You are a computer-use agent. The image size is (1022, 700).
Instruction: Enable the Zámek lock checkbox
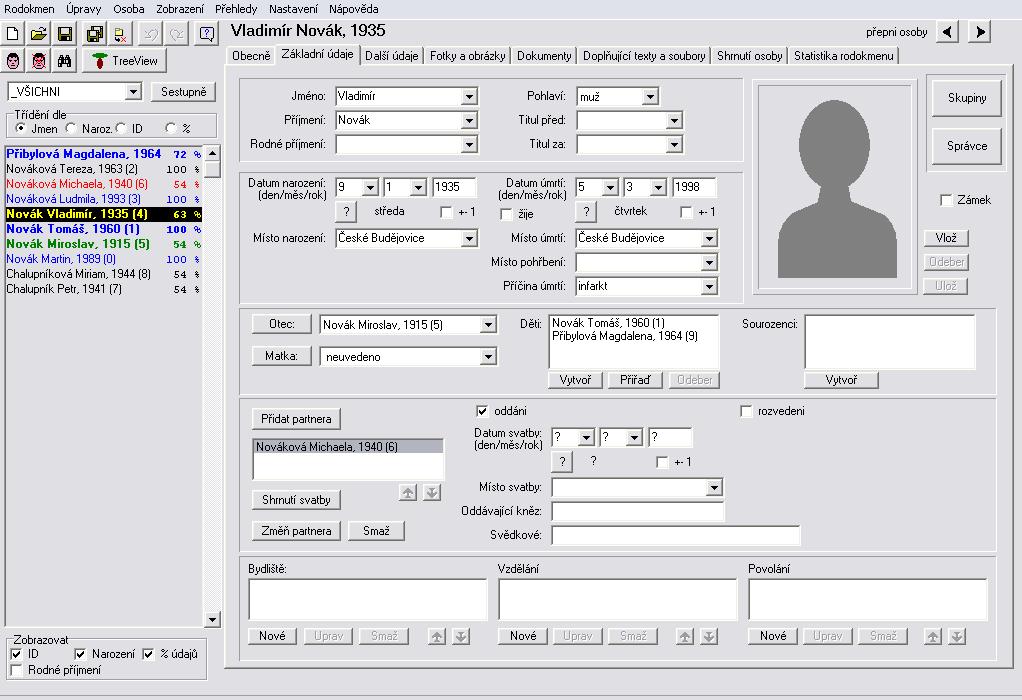(946, 201)
